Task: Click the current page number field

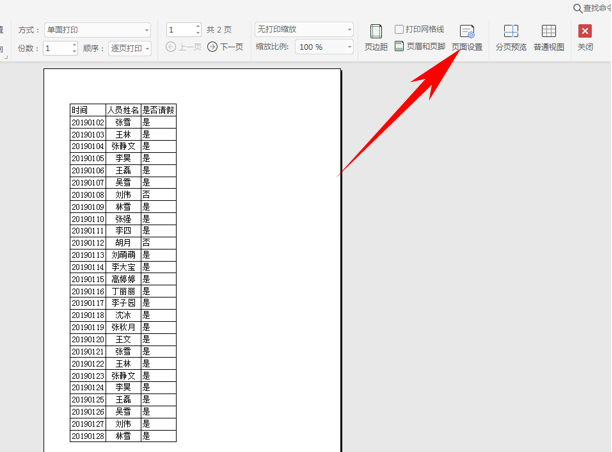Action: [x=181, y=30]
